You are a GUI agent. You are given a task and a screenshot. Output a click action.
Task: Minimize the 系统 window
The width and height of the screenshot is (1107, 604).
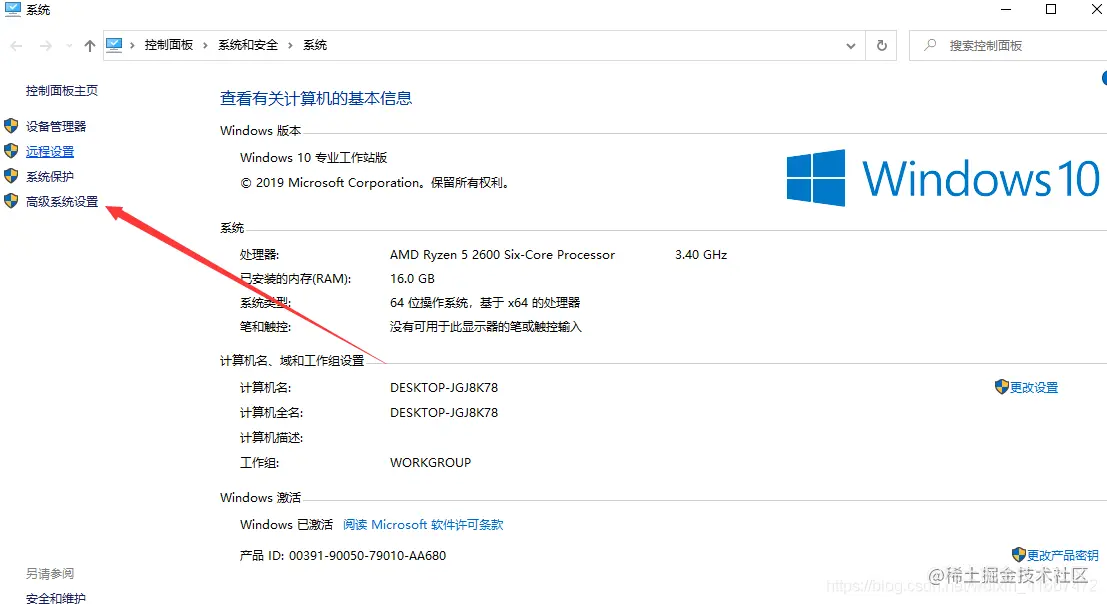click(1006, 9)
